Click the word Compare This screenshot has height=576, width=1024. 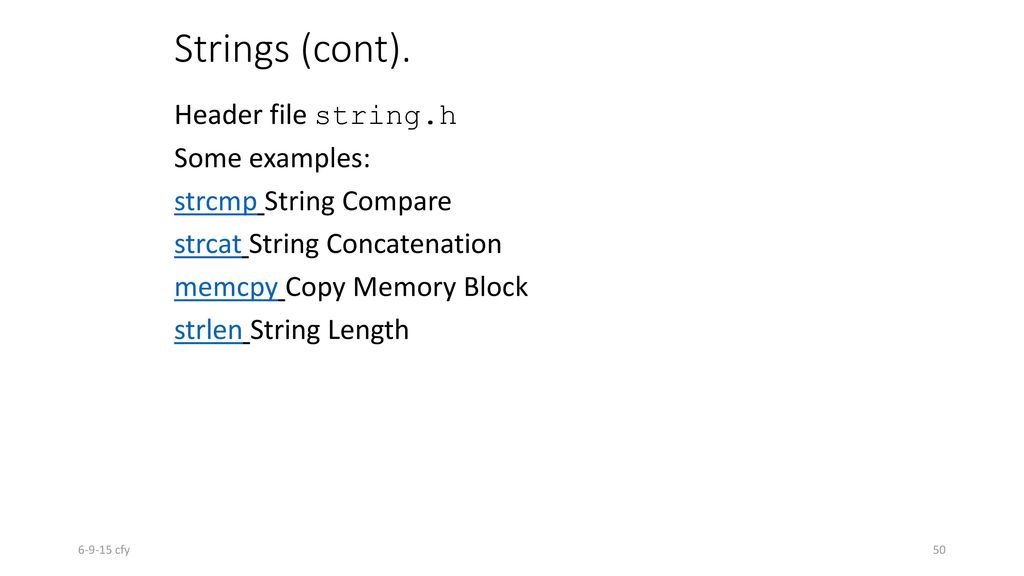[x=396, y=202]
